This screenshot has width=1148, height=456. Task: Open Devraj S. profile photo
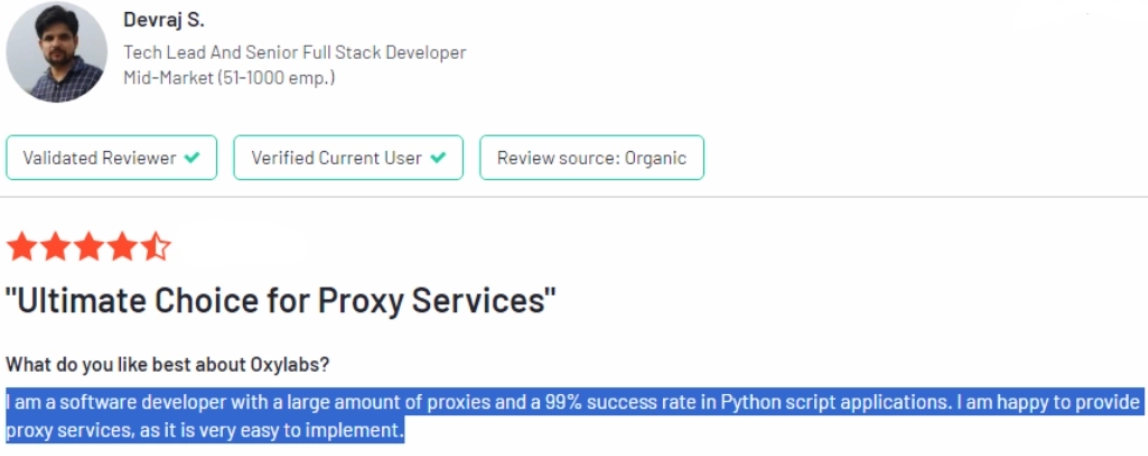[x=56, y=52]
